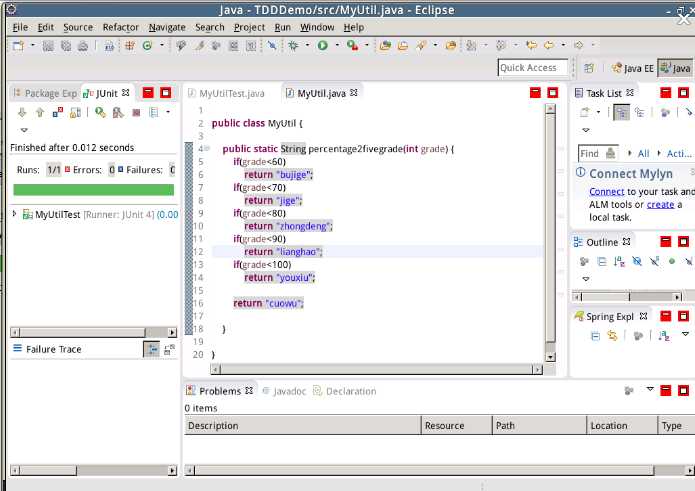This screenshot has height=491, width=695.
Task: Switch to the Java EE perspective
Action: click(632, 68)
